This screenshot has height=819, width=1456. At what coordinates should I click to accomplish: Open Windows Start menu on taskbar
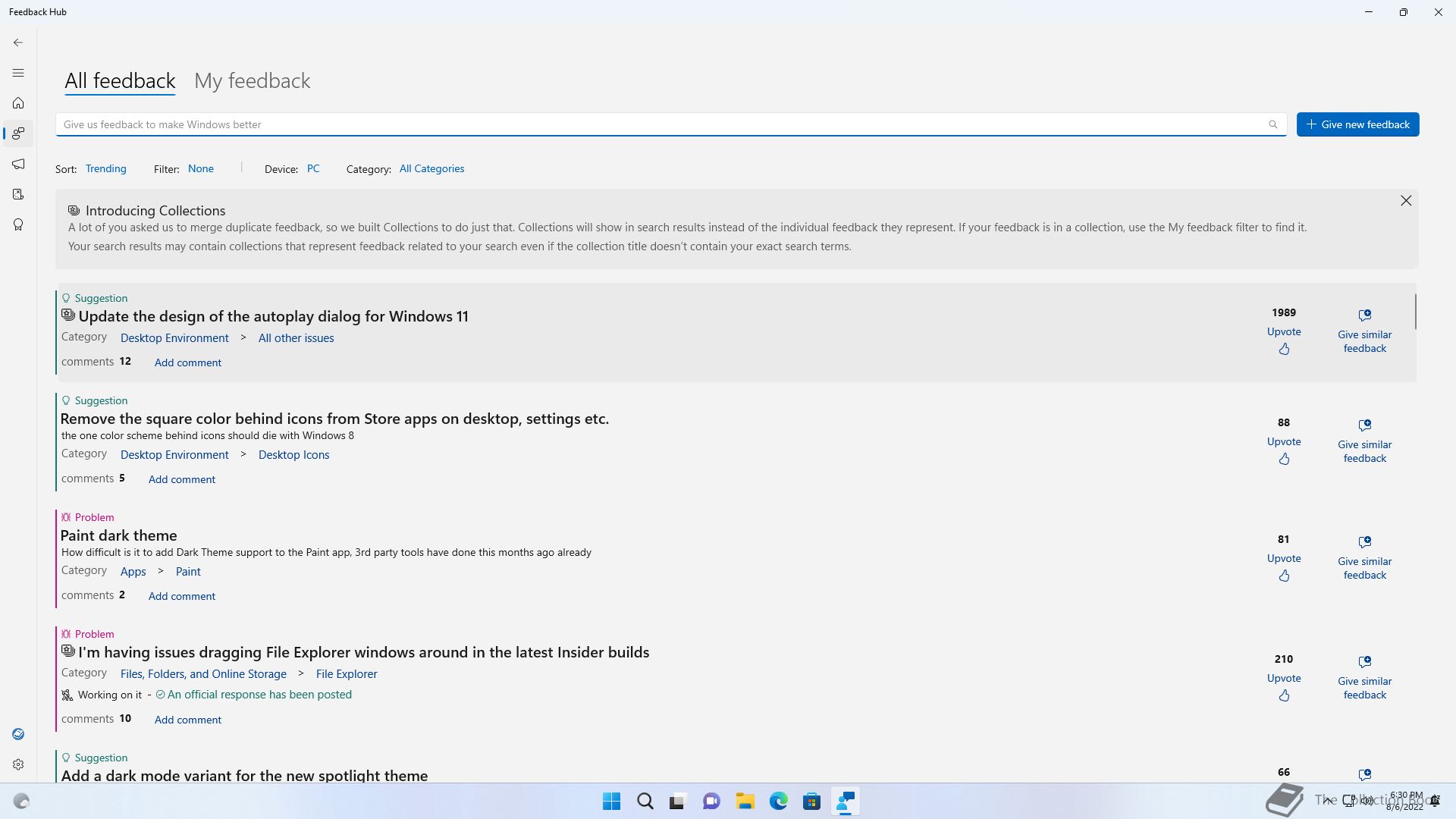611,801
